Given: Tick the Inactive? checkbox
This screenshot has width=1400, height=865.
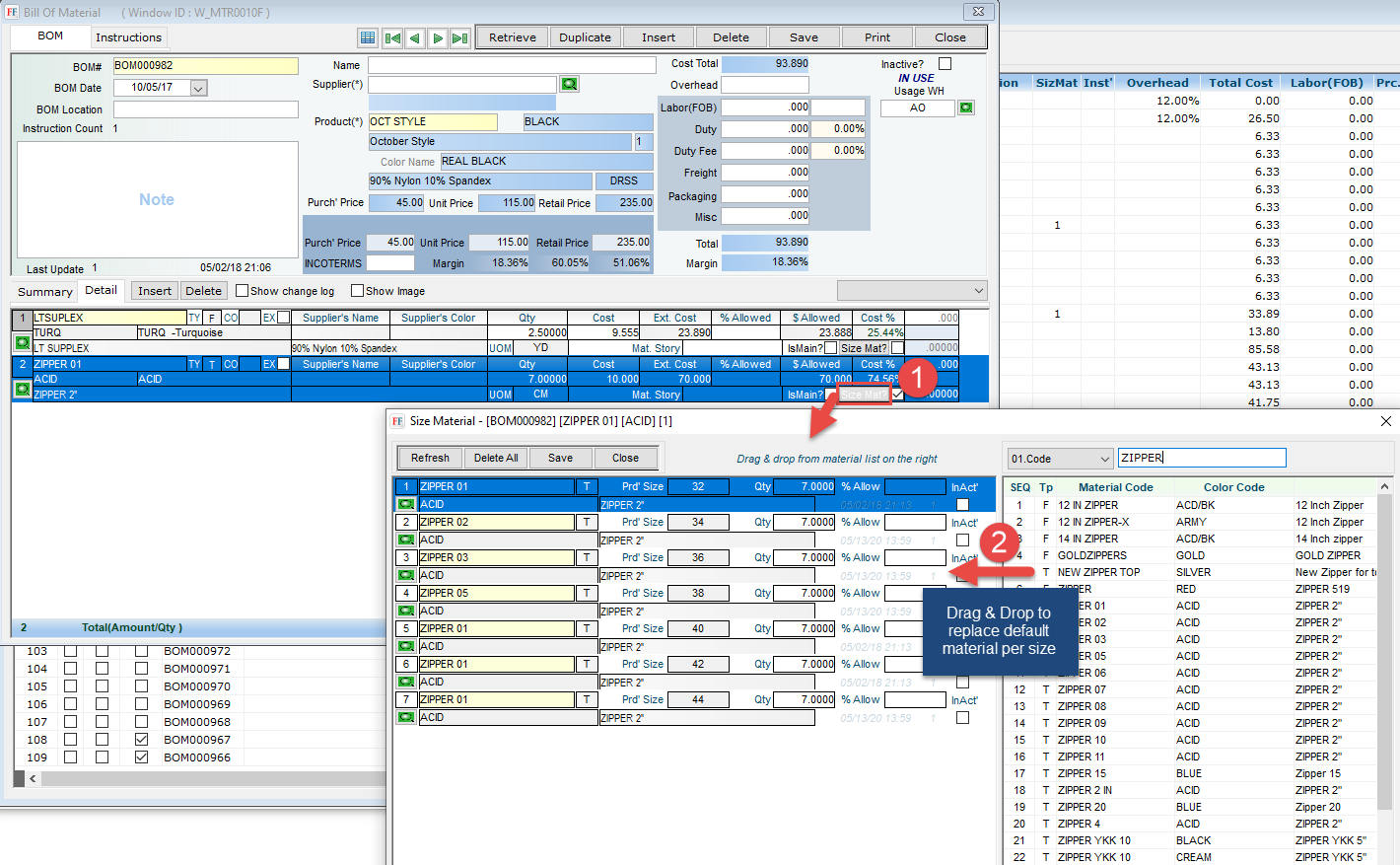Looking at the screenshot, I should coord(945,64).
